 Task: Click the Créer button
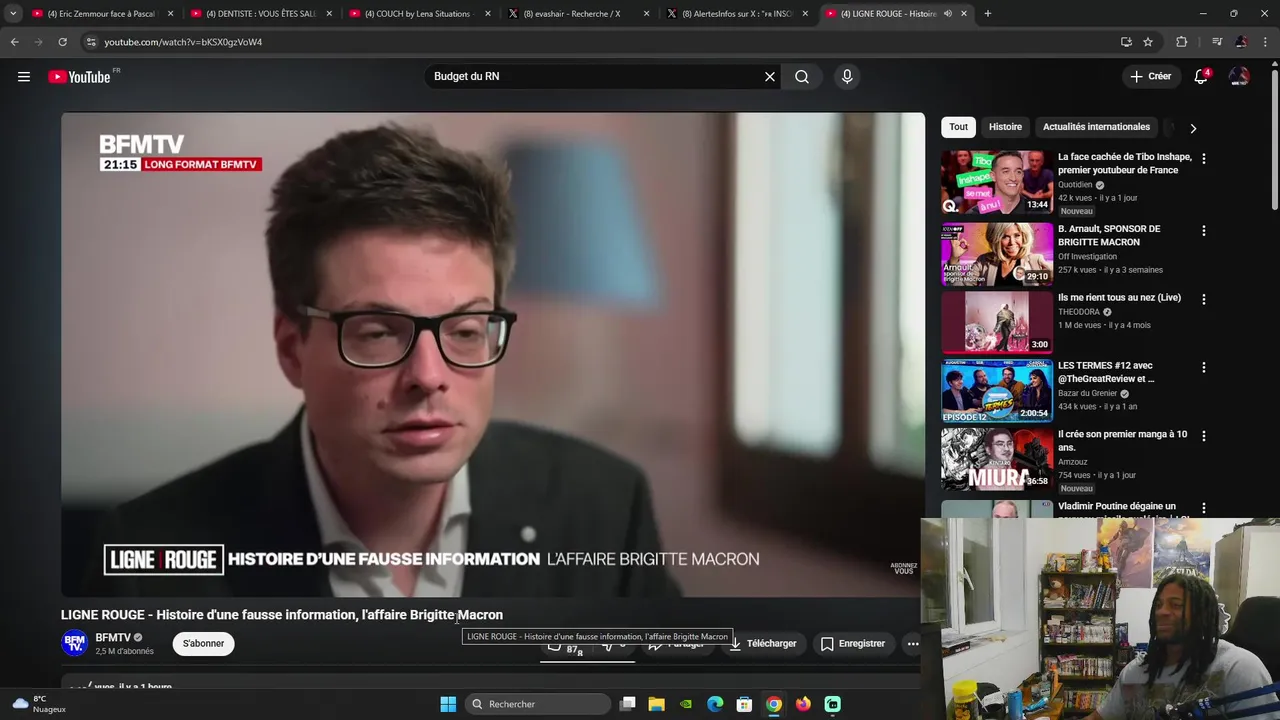[1150, 77]
